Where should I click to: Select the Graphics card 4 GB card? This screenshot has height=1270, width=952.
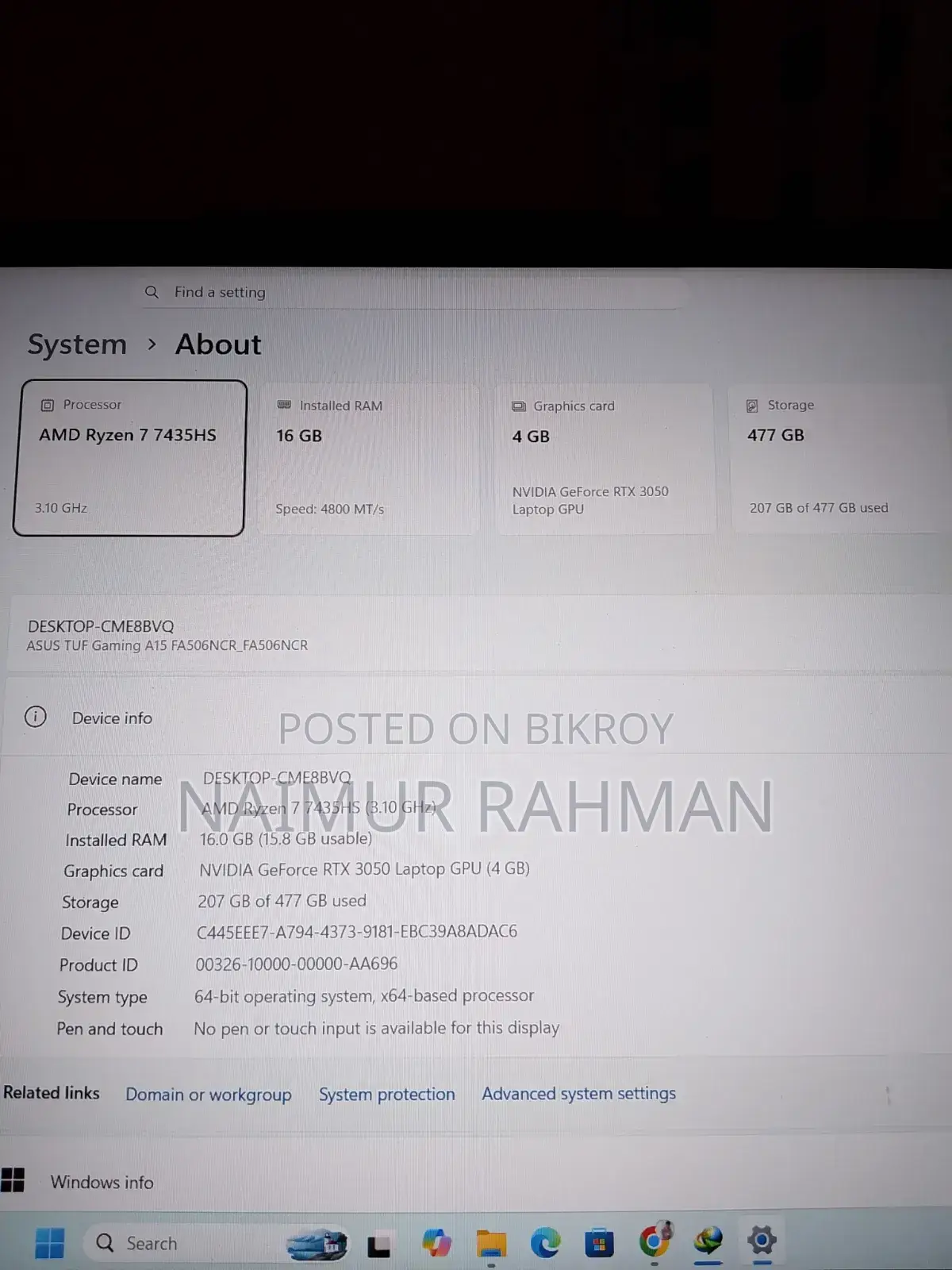[x=605, y=459]
